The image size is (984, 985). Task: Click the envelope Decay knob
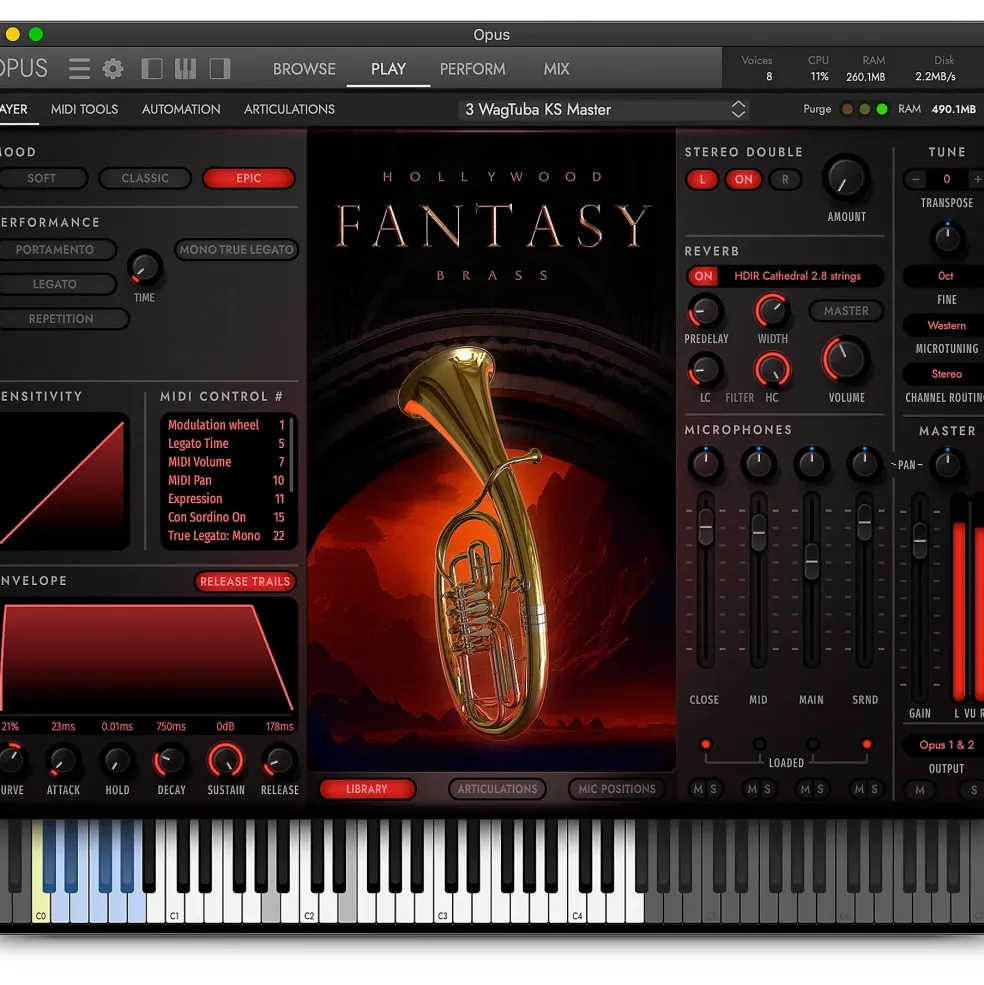coord(170,761)
